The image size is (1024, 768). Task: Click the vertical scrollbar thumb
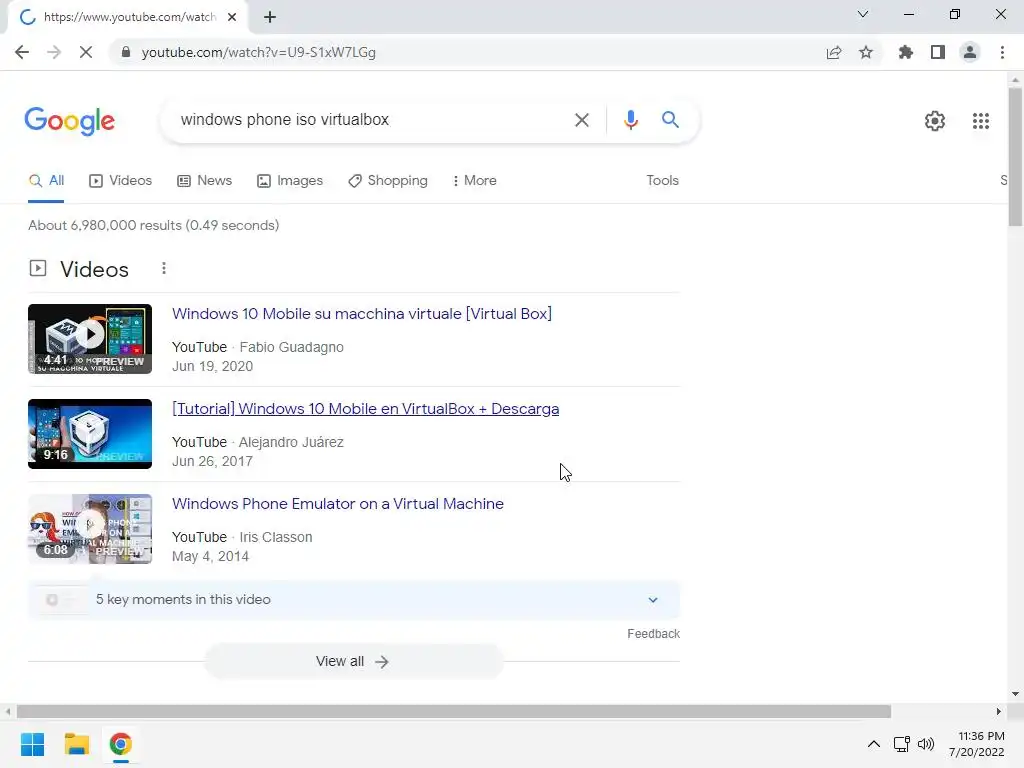pyautogui.click(x=1015, y=157)
